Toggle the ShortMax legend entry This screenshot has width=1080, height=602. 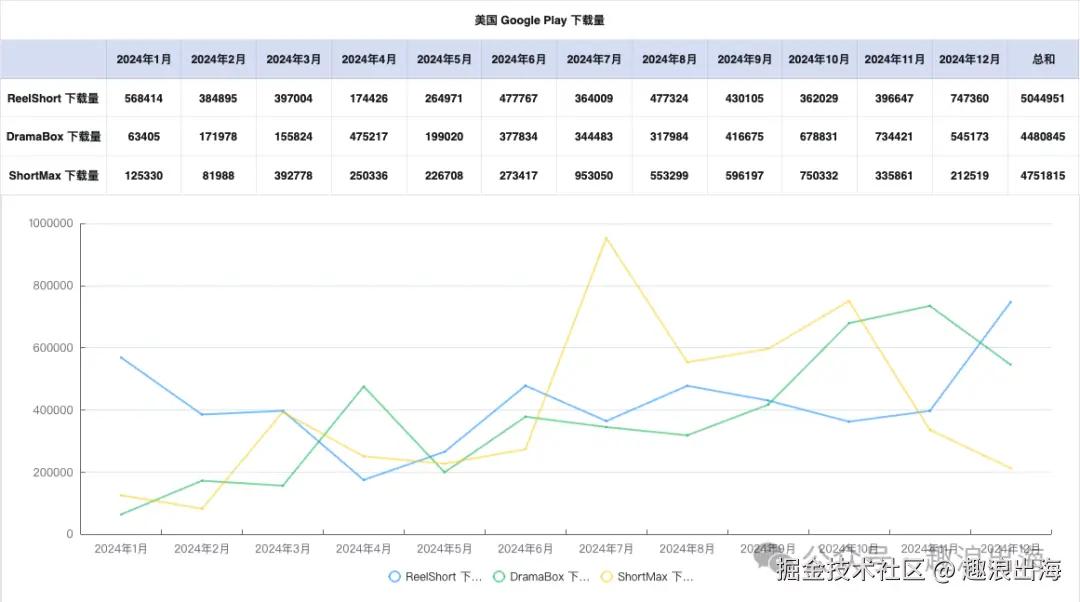pyautogui.click(x=647, y=577)
